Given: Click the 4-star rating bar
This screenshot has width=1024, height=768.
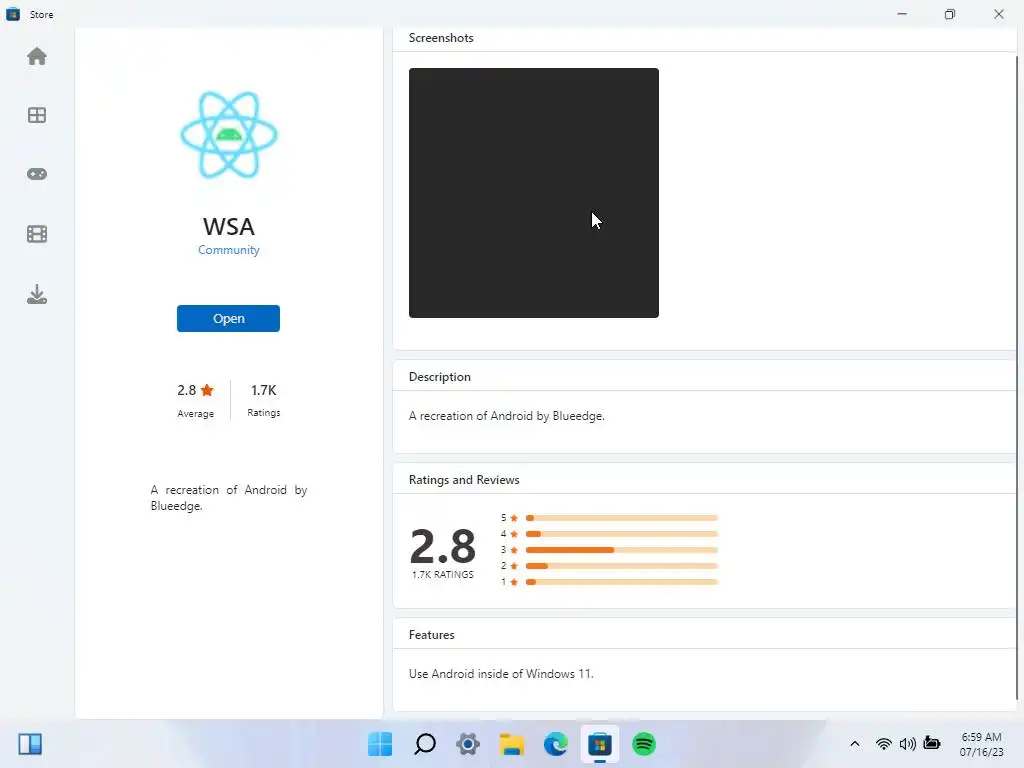Looking at the screenshot, I should [x=622, y=534].
